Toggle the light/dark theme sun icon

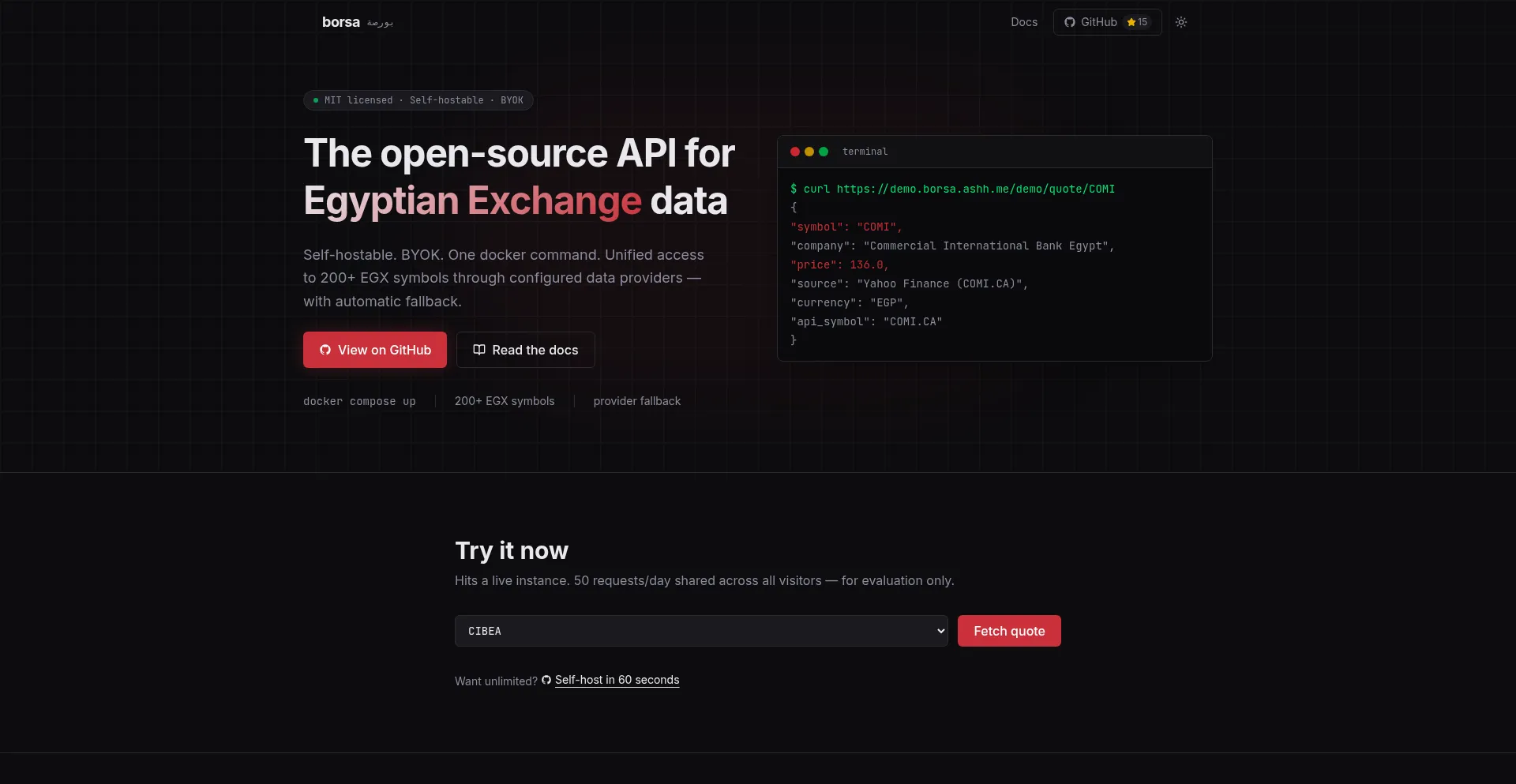(x=1181, y=22)
